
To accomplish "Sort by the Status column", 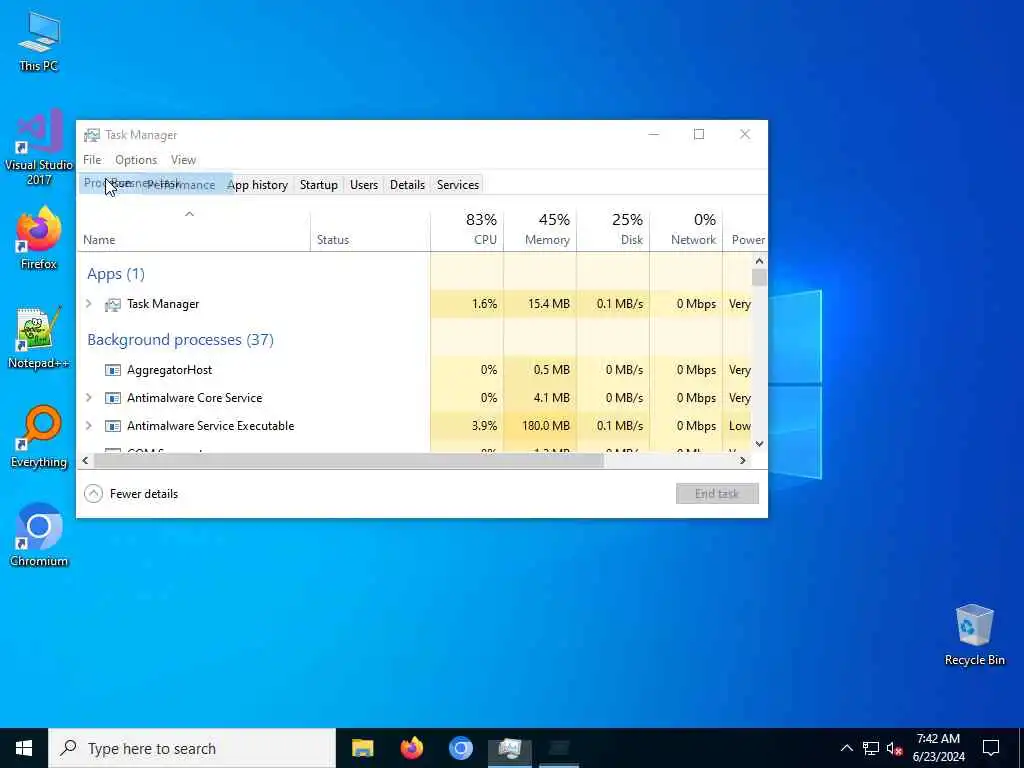I will click(x=370, y=231).
